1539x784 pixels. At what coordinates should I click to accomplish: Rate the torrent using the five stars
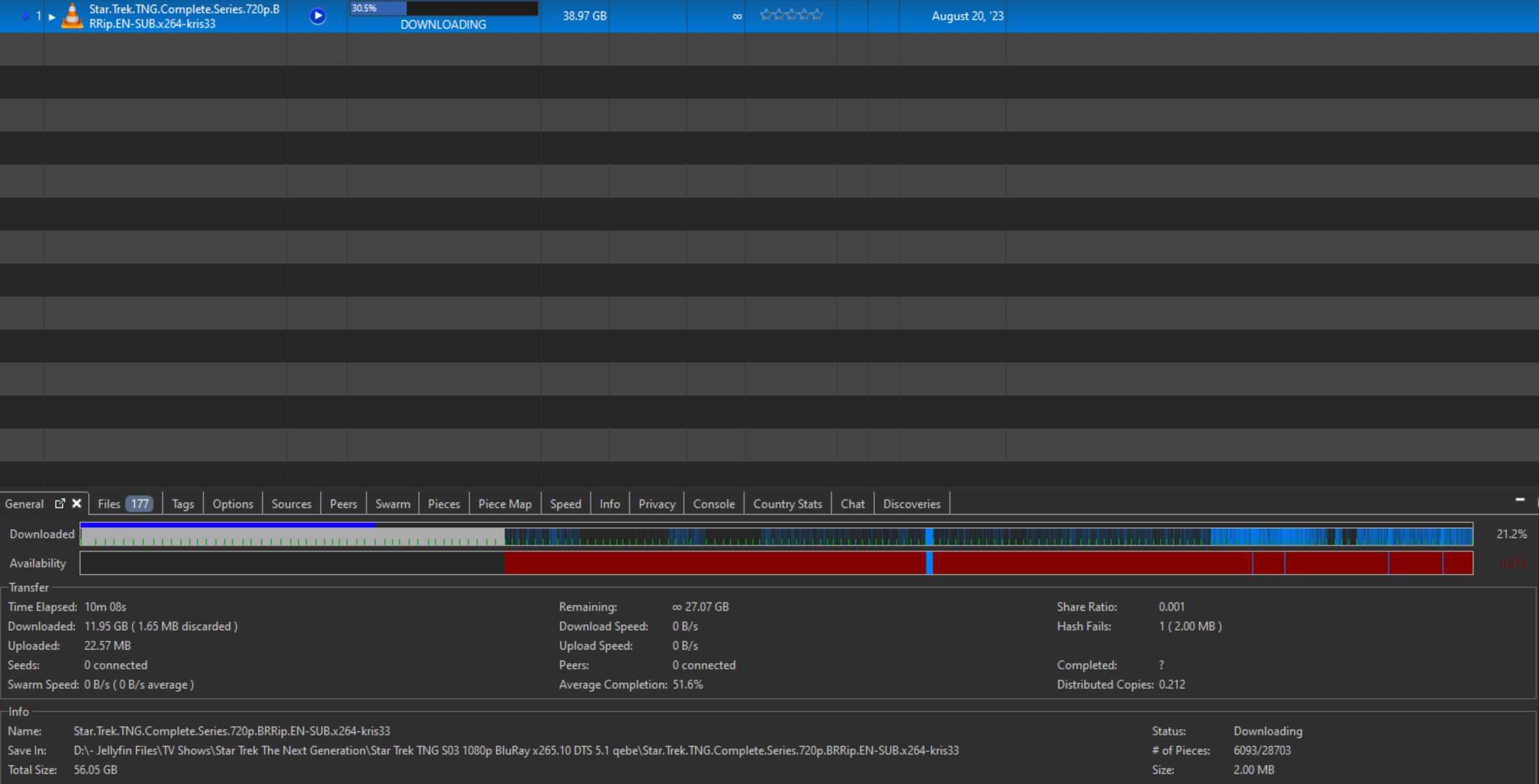791,15
